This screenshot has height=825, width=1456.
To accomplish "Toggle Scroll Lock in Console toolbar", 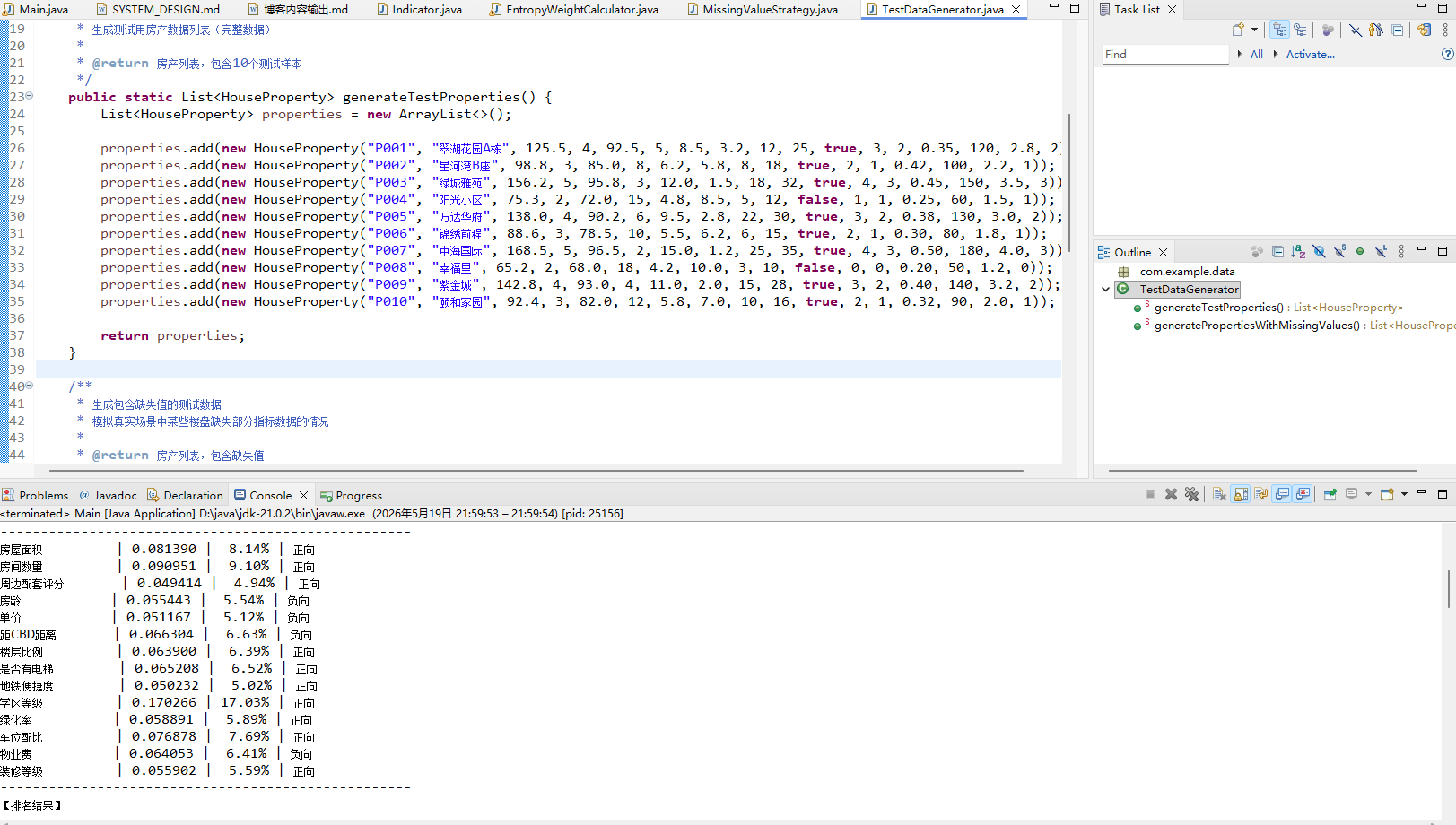I will (x=1241, y=494).
